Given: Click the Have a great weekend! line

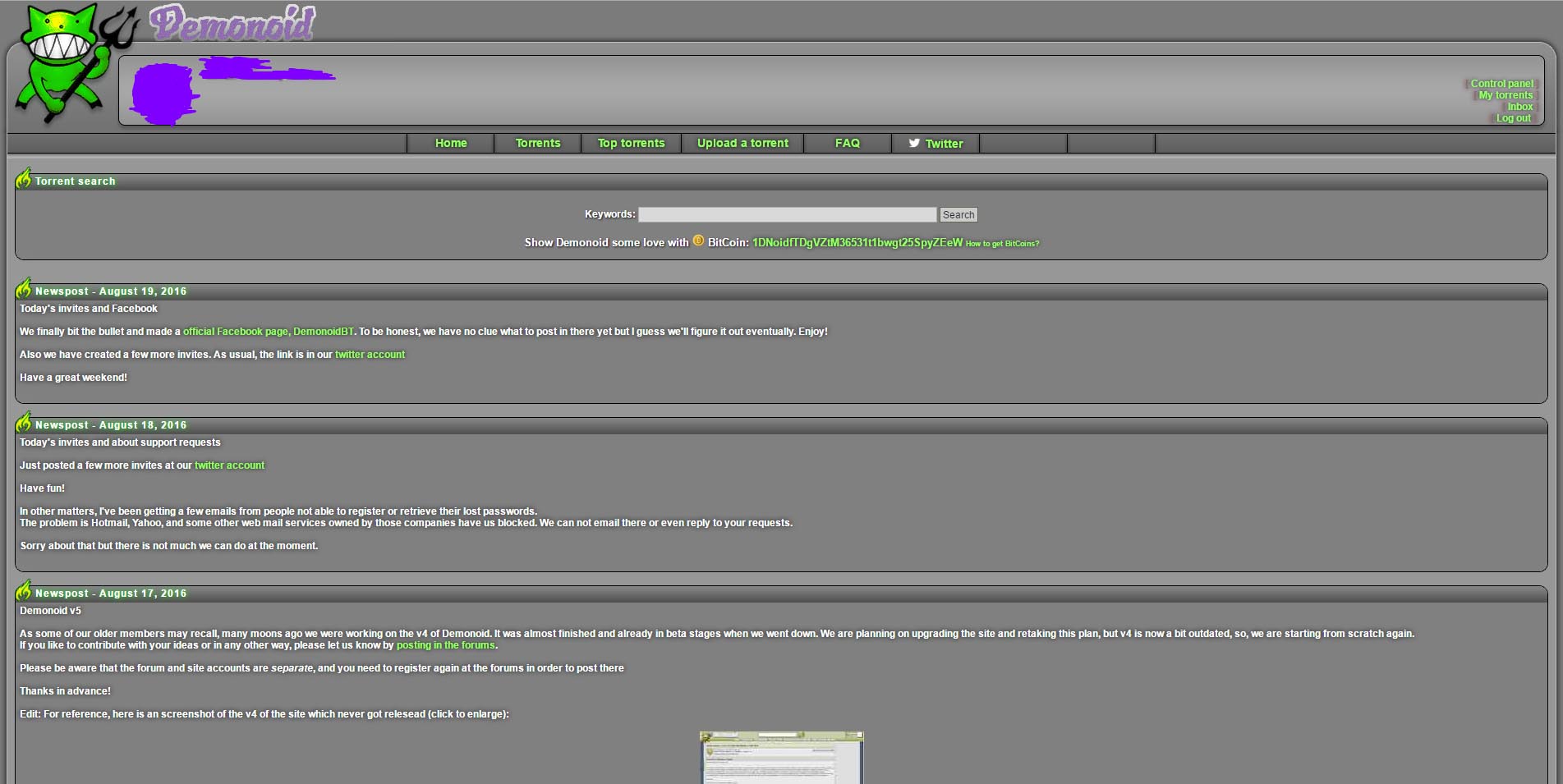Looking at the screenshot, I should point(73,378).
